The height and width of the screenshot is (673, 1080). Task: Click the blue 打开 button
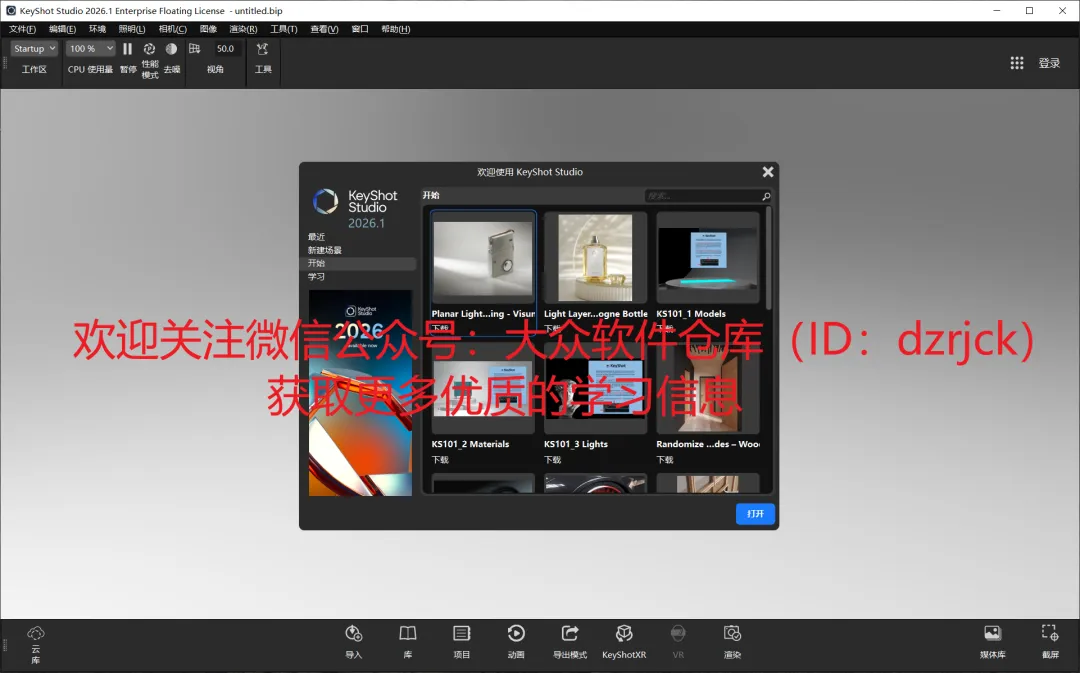pyautogui.click(x=755, y=514)
